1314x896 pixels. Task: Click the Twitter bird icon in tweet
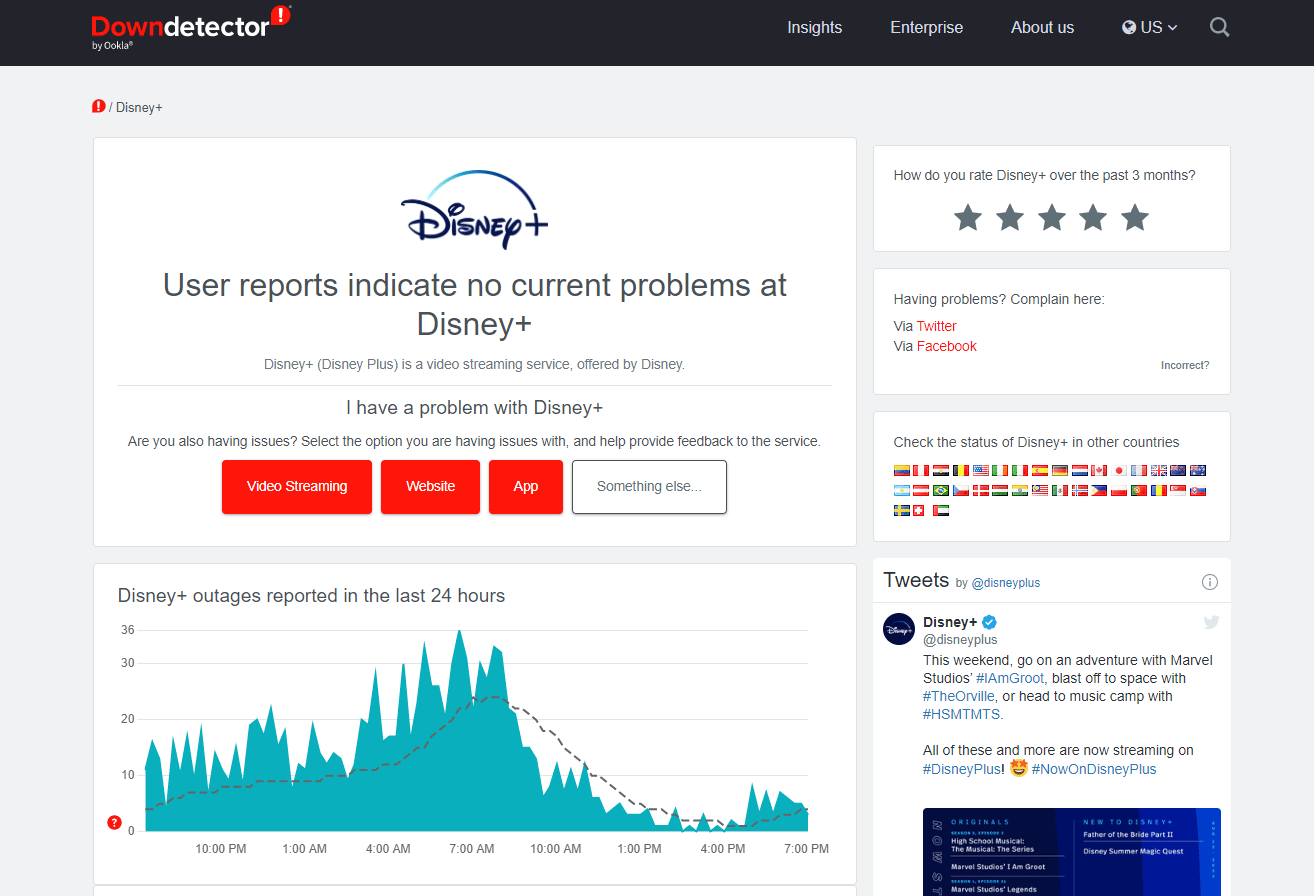(1211, 622)
